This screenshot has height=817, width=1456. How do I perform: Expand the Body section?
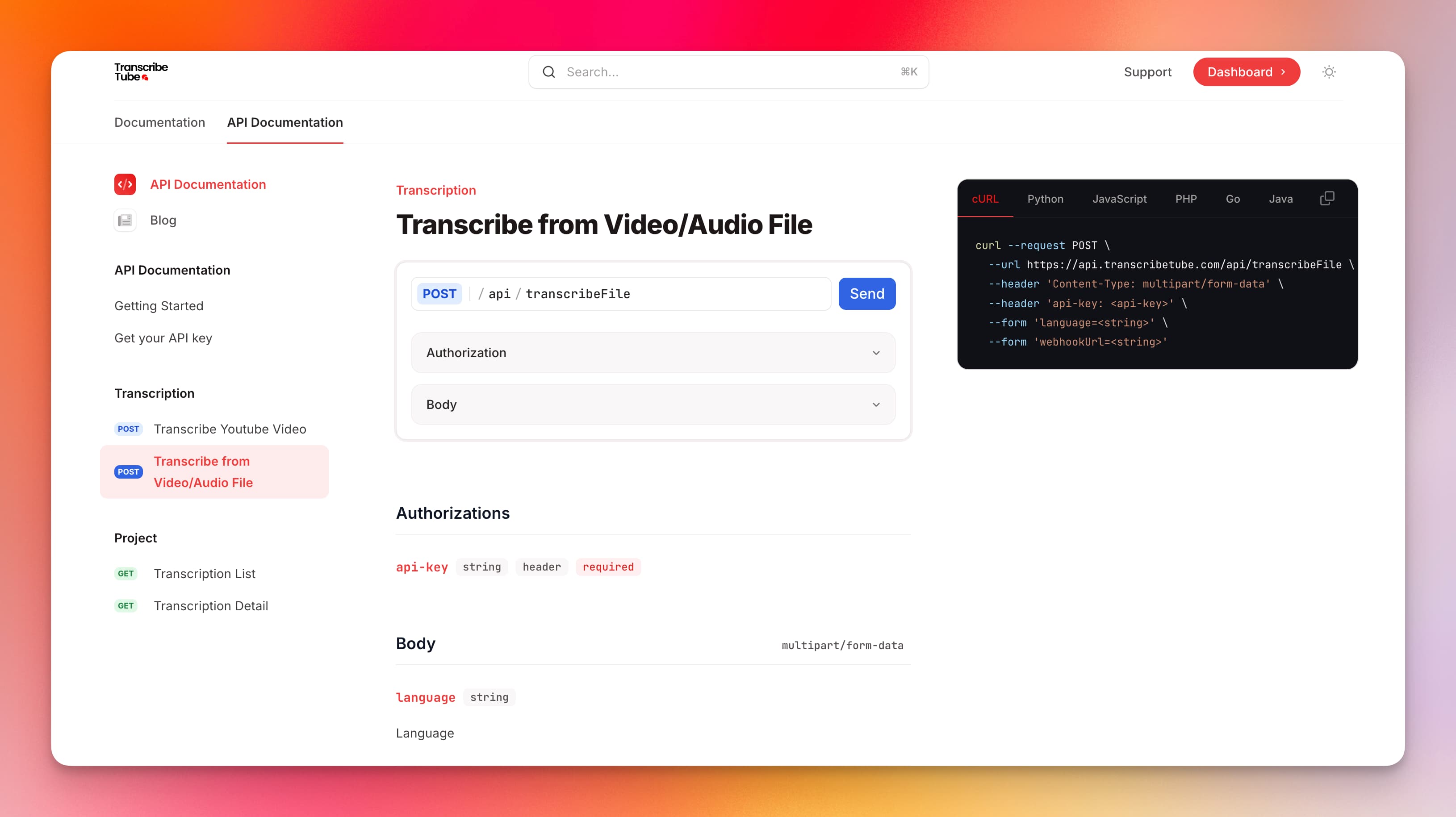(x=652, y=404)
